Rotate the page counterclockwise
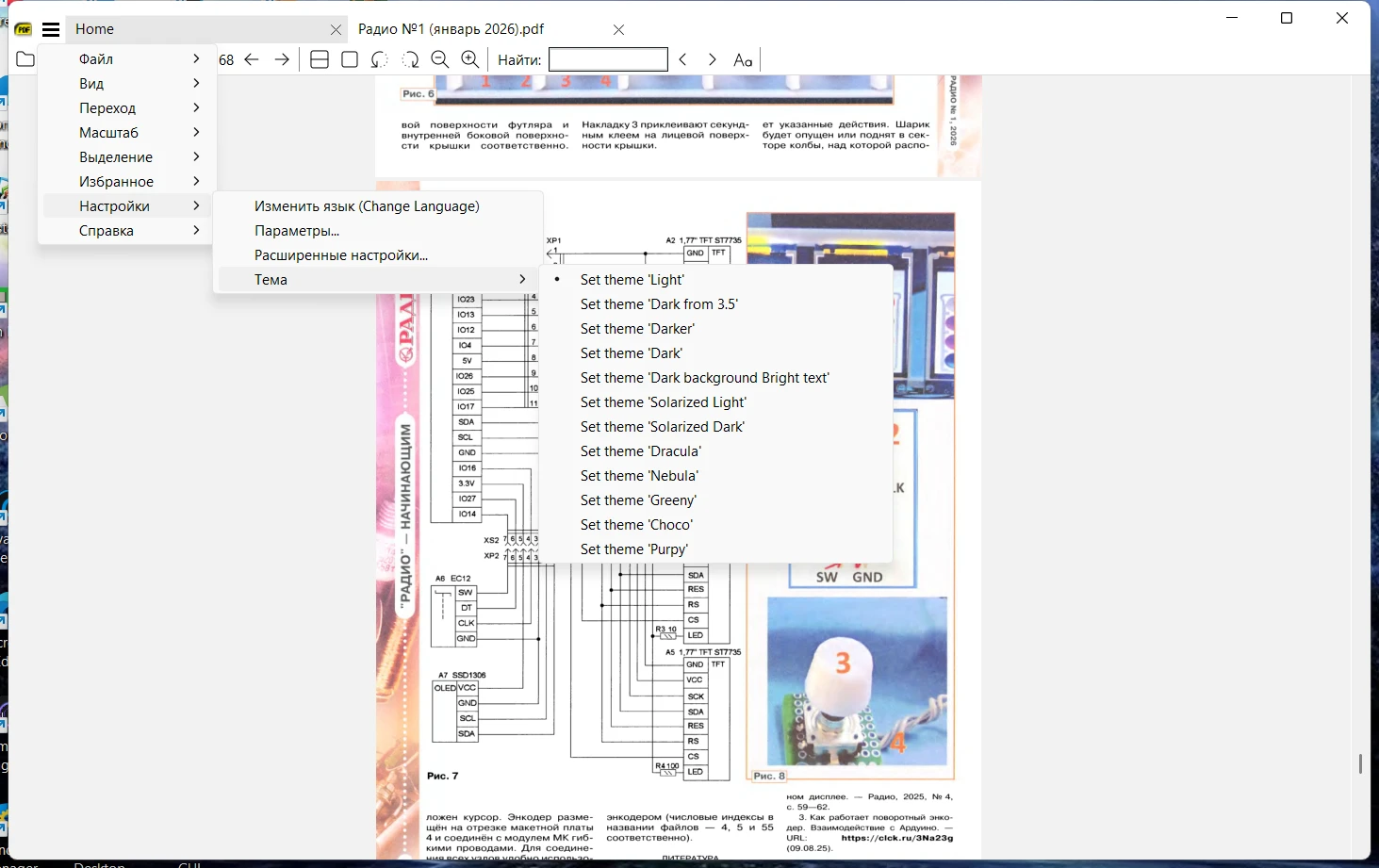Screen dimensions: 1379x868 point(380,59)
